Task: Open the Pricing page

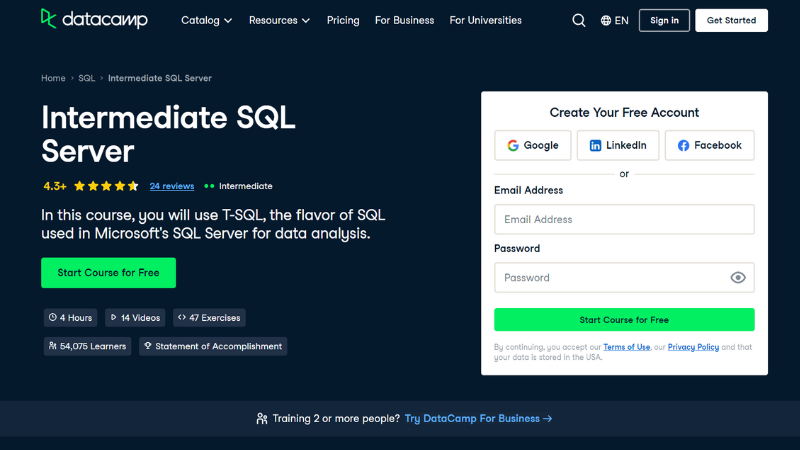Action: pyautogui.click(x=343, y=20)
